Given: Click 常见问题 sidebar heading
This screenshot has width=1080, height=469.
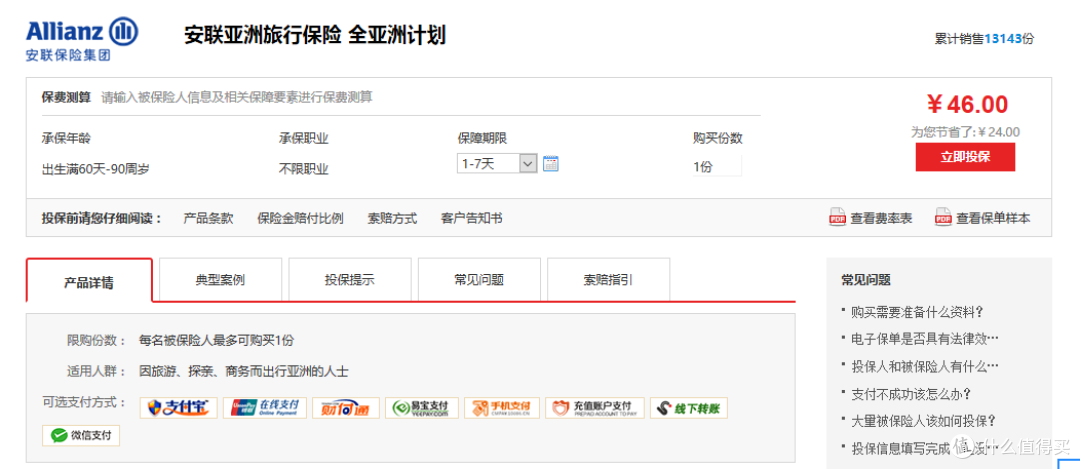Looking at the screenshot, I should click(x=865, y=280).
